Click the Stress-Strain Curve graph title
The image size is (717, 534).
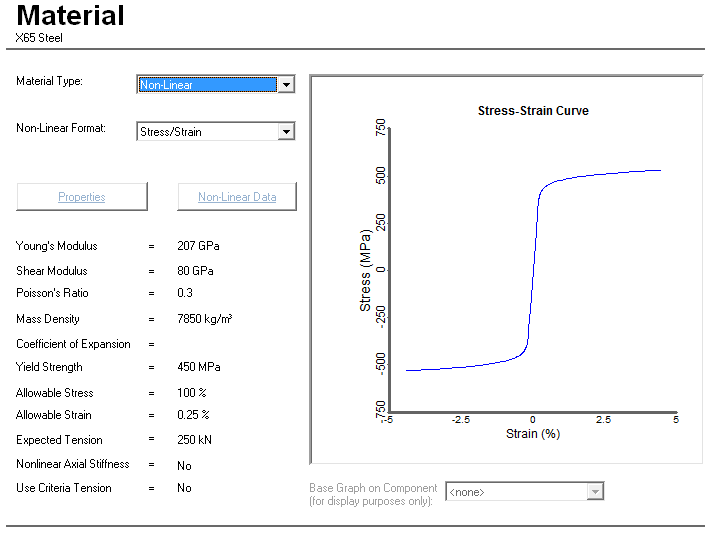coord(533,111)
